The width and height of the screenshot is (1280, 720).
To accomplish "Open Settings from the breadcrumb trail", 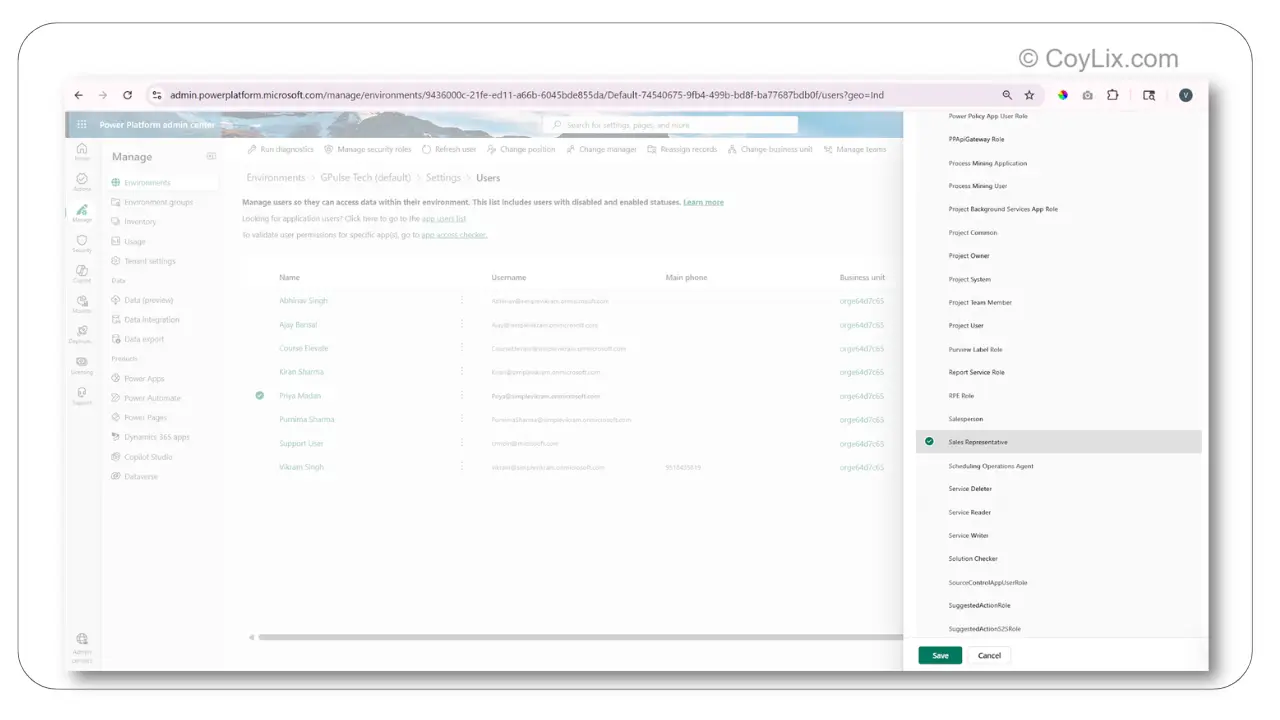I will coord(443,177).
